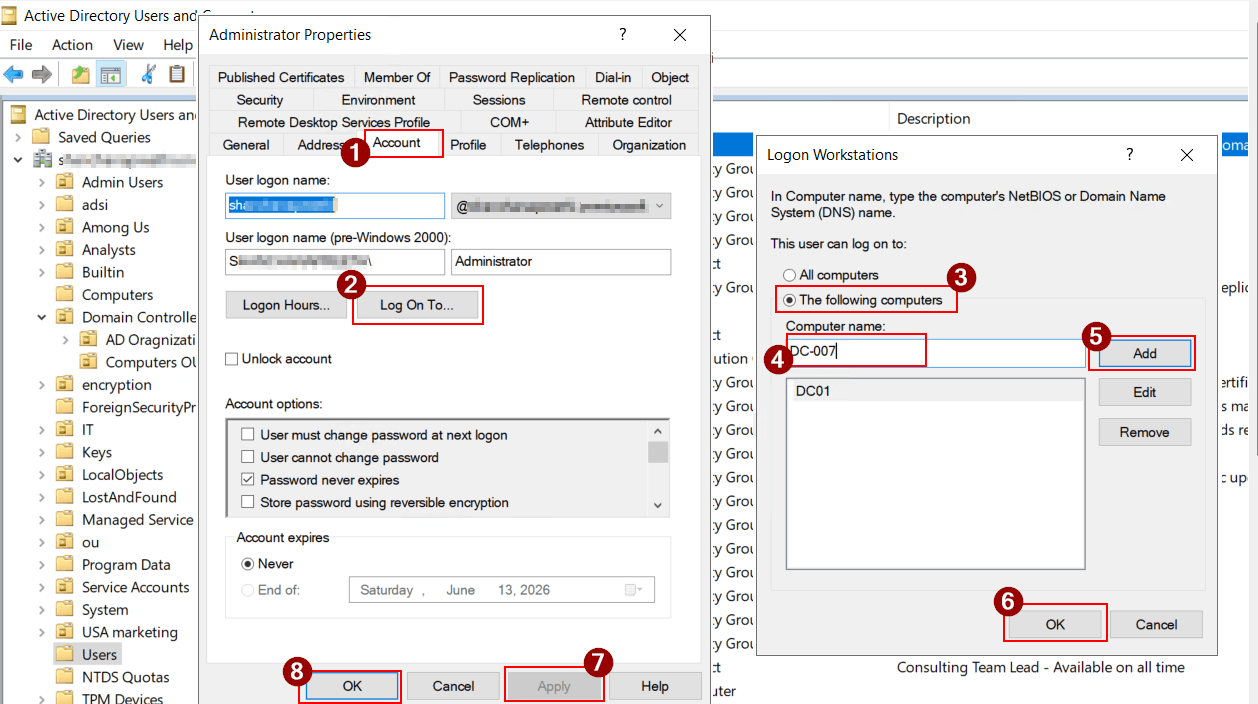Expand the LocalObjects tree node
This screenshot has height=704, width=1258.
pos(42,475)
